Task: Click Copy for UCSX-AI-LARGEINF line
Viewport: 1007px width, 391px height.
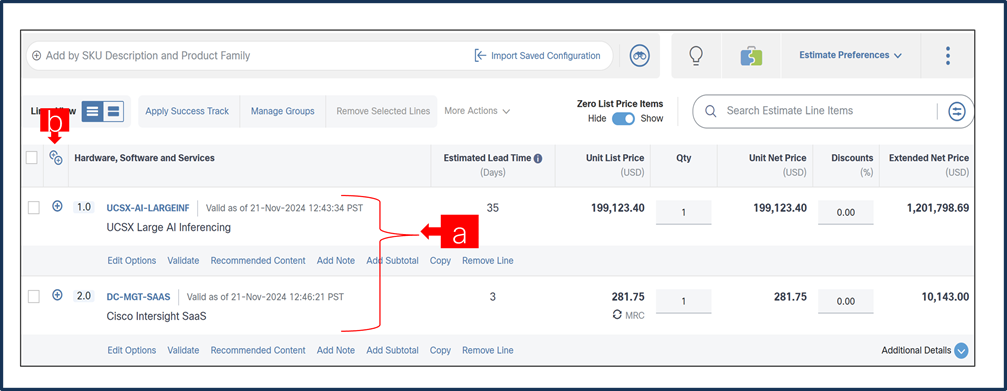Action: tap(441, 261)
